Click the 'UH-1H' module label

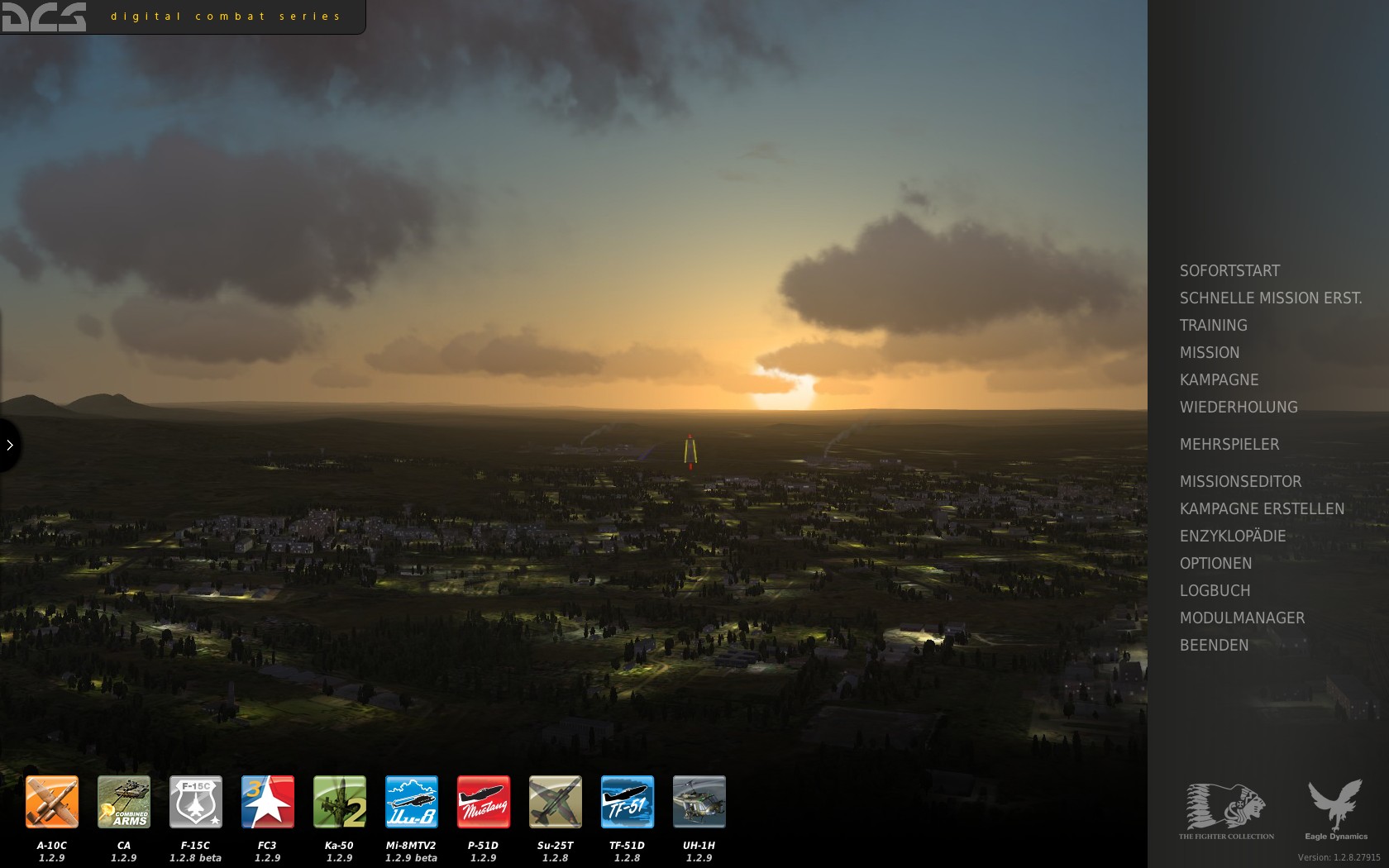tap(699, 846)
